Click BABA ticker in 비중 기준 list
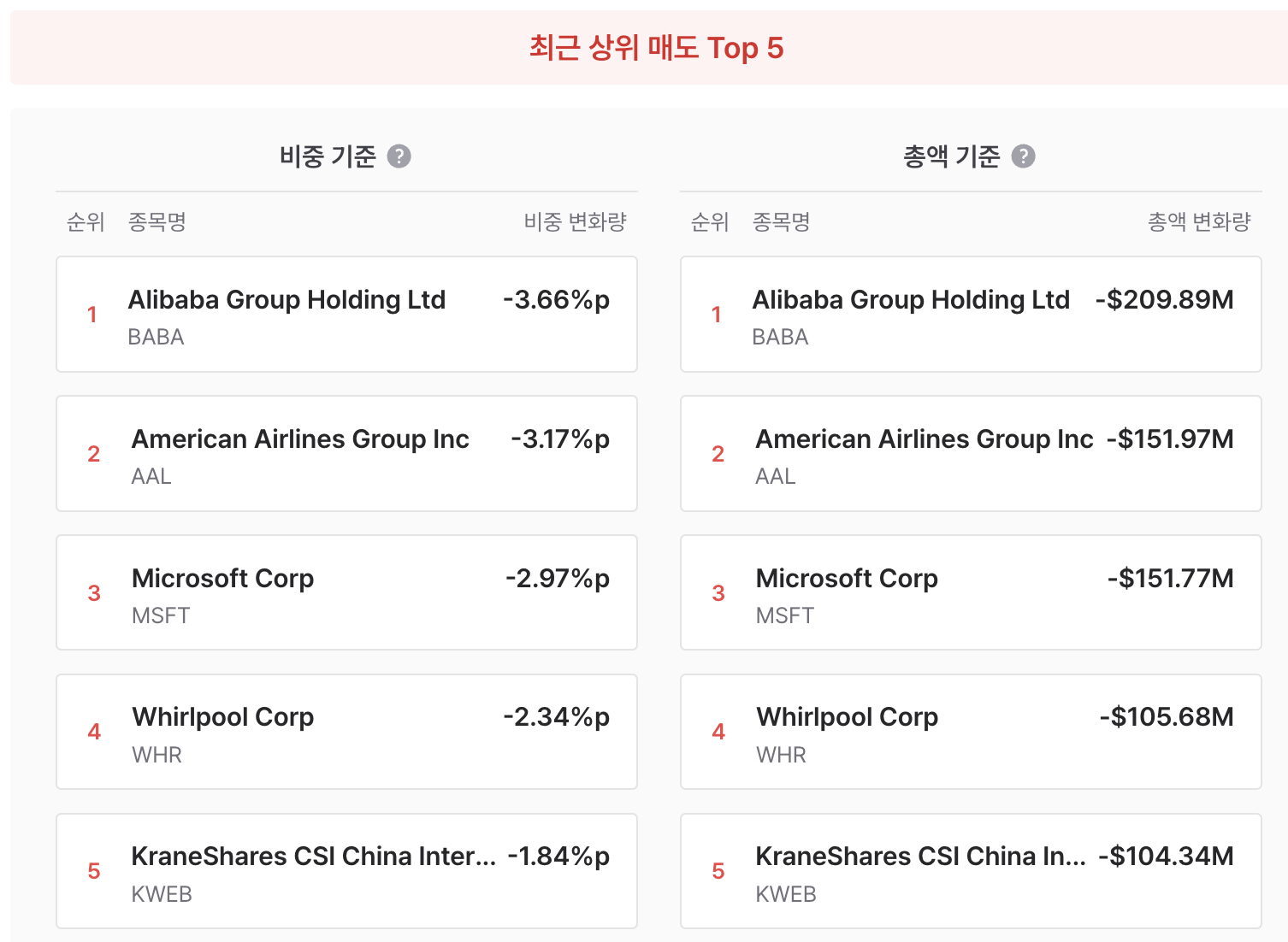This screenshot has width=1288, height=942. click(x=156, y=337)
